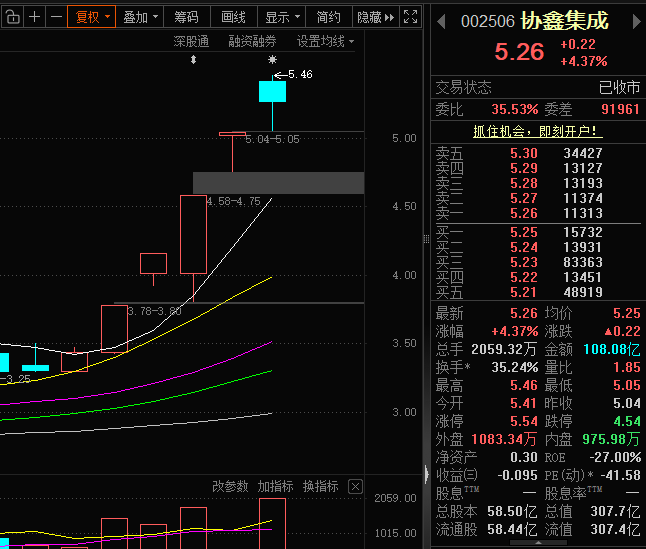
Task: Open the 叠加 dropdown menu
Action: [x=140, y=17]
